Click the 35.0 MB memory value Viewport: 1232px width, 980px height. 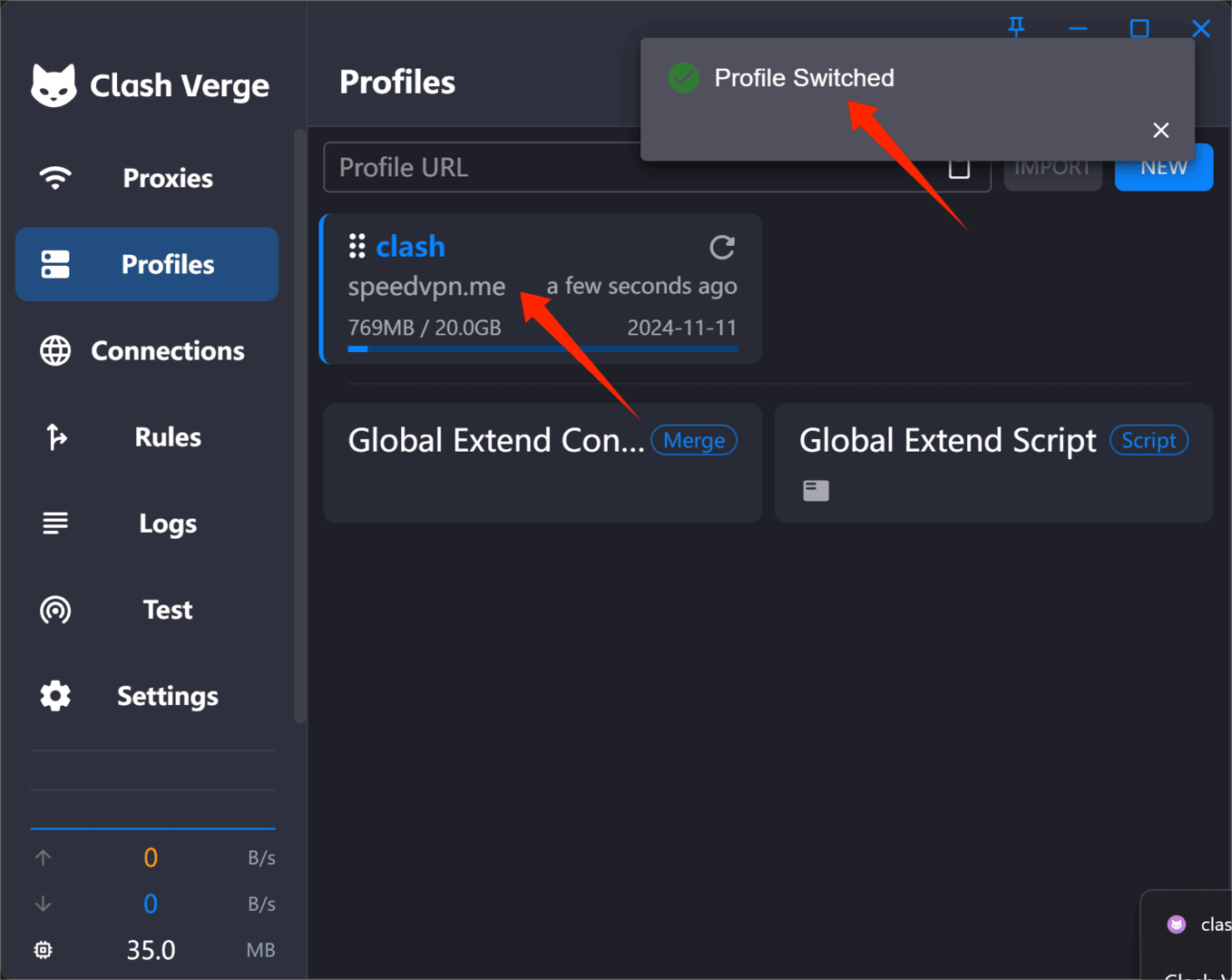pos(151,950)
